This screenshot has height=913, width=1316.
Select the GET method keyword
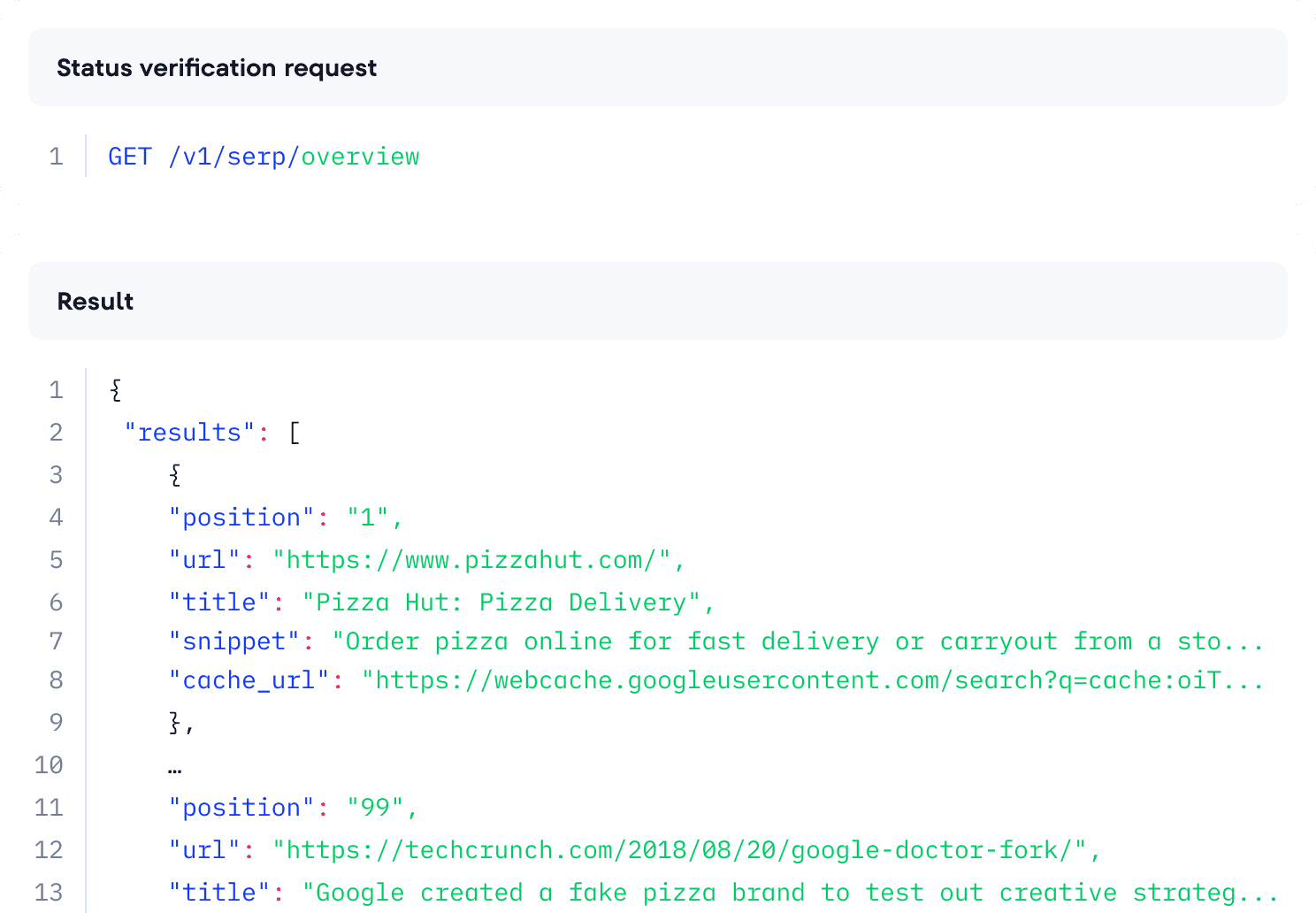(x=130, y=157)
